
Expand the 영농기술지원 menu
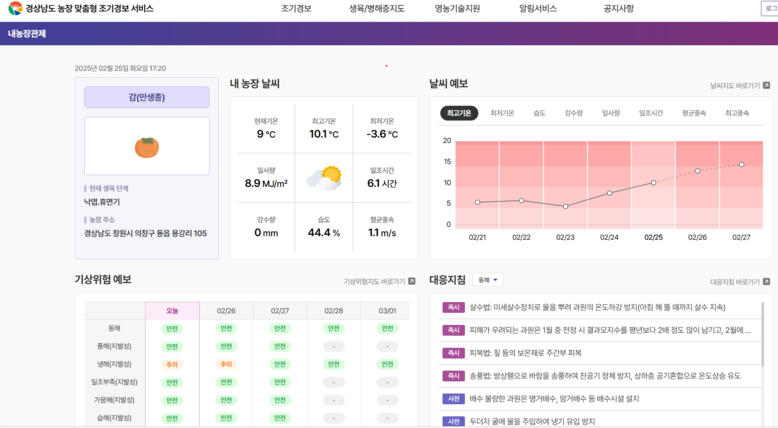point(457,9)
